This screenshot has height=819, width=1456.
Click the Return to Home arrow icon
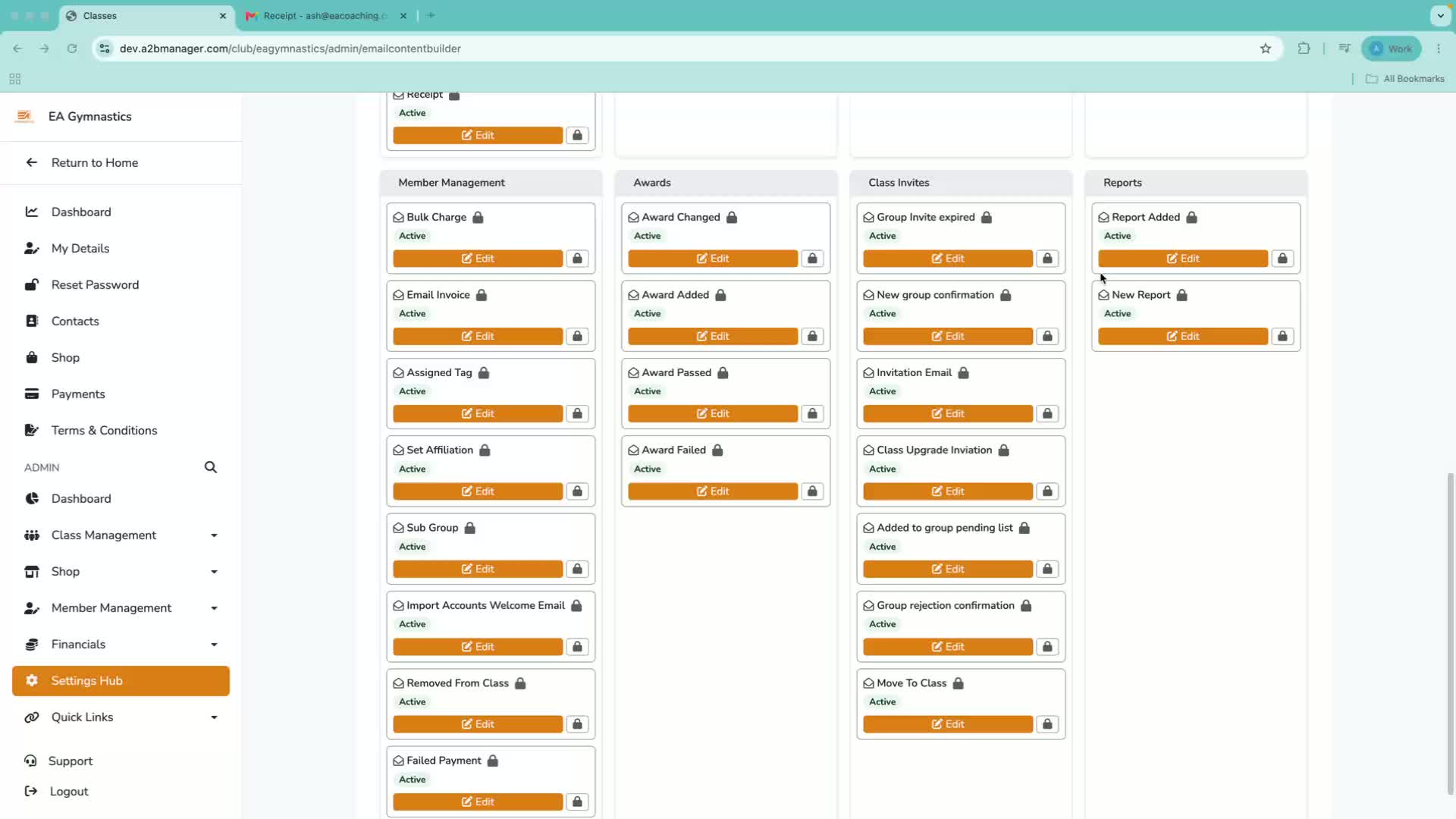pos(31,162)
